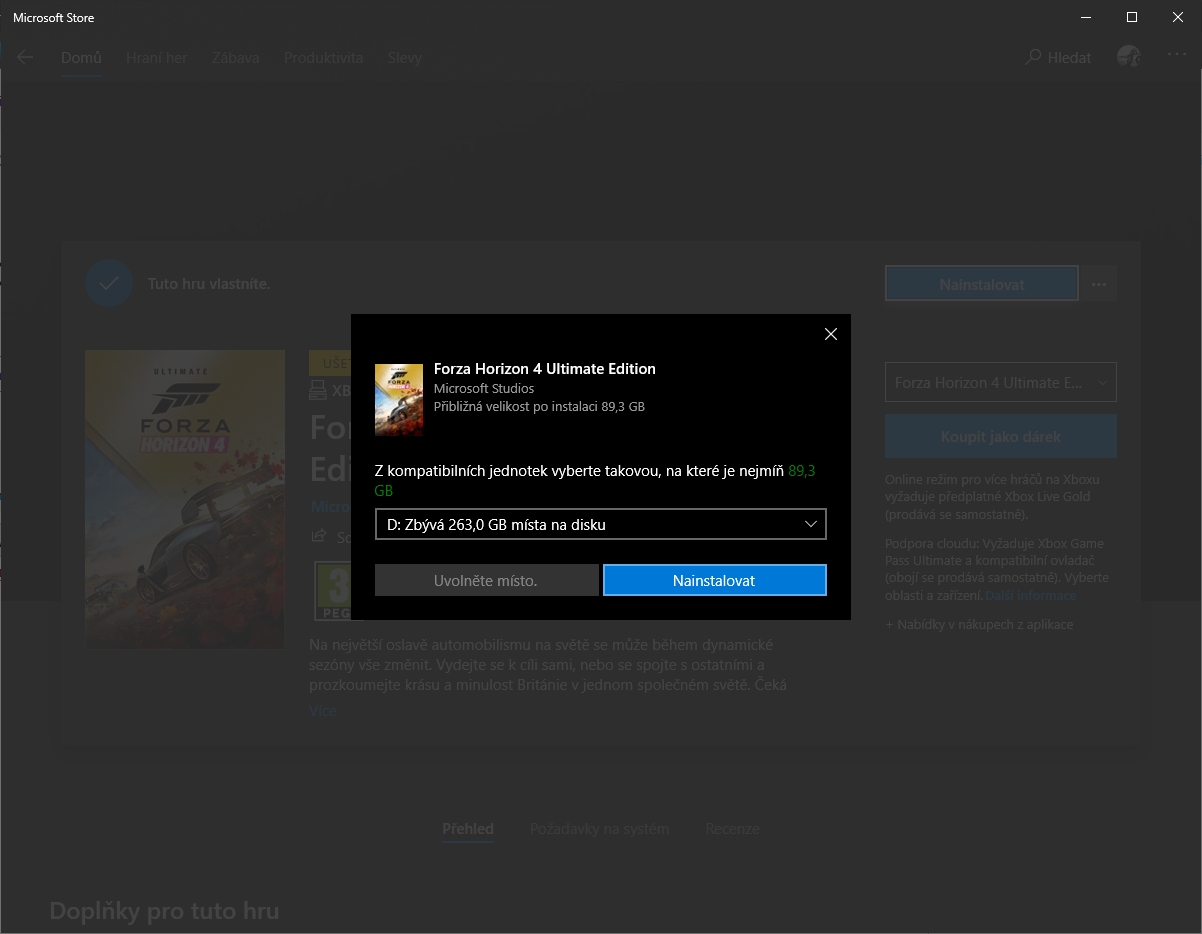The image size is (1202, 934).
Task: Expand the Forza Horizon 4 Ultimate edition dropdown
Action: [x=1001, y=382]
